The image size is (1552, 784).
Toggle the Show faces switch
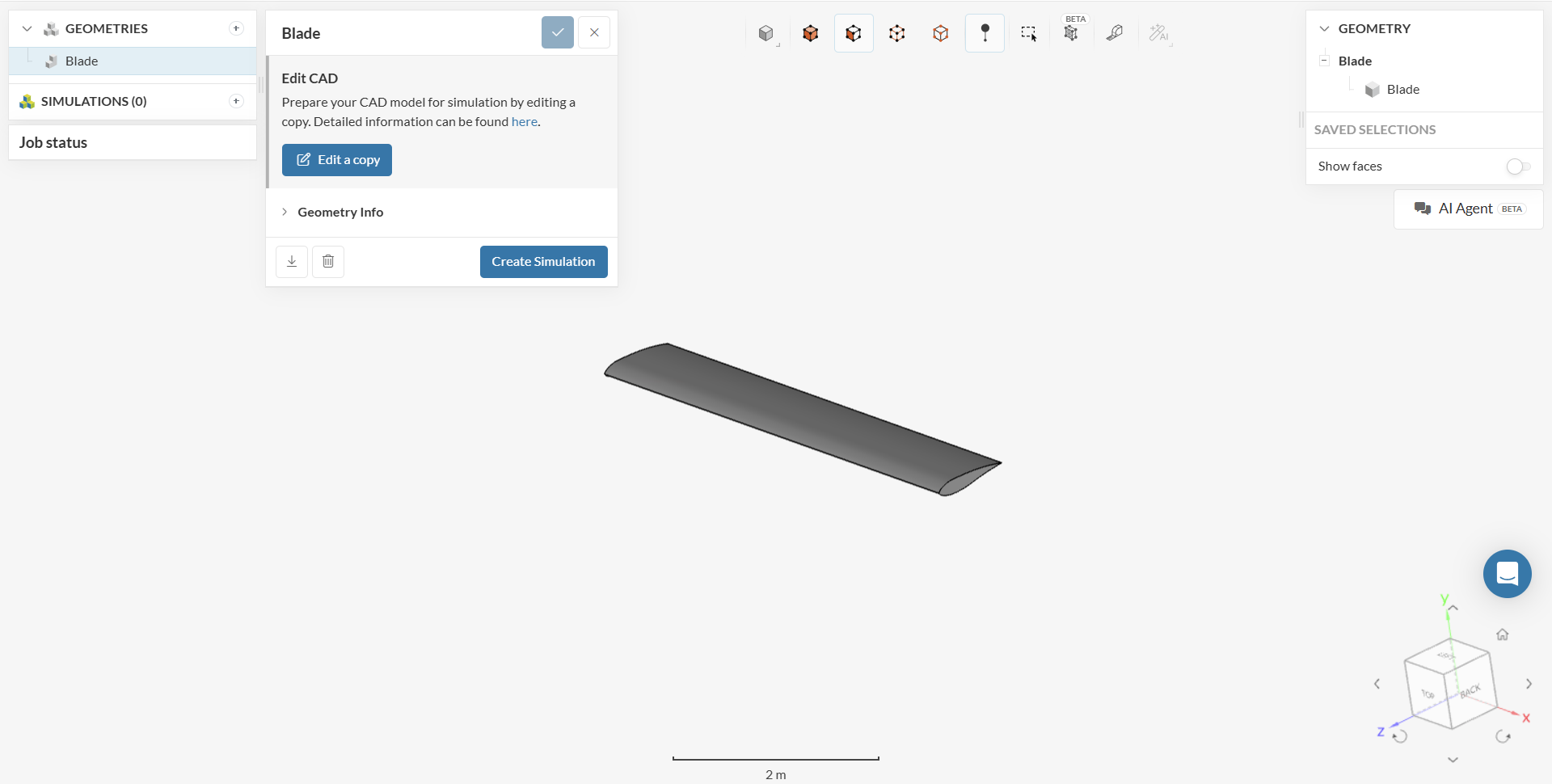click(x=1518, y=166)
